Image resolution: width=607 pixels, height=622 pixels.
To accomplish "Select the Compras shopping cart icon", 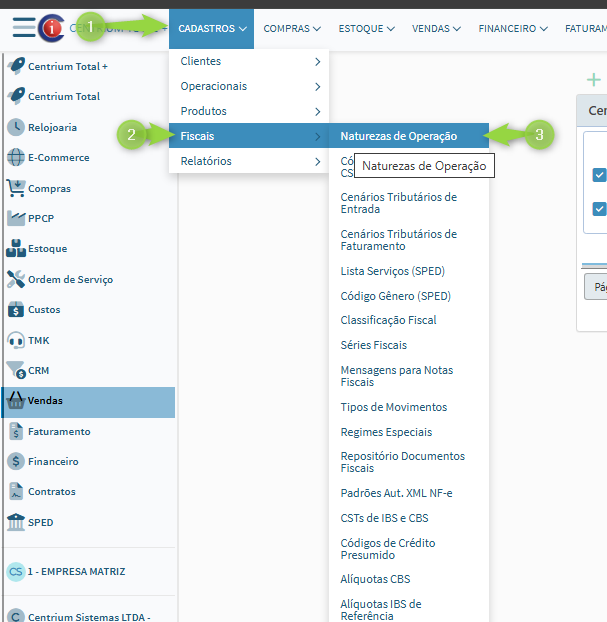I will click(15, 188).
